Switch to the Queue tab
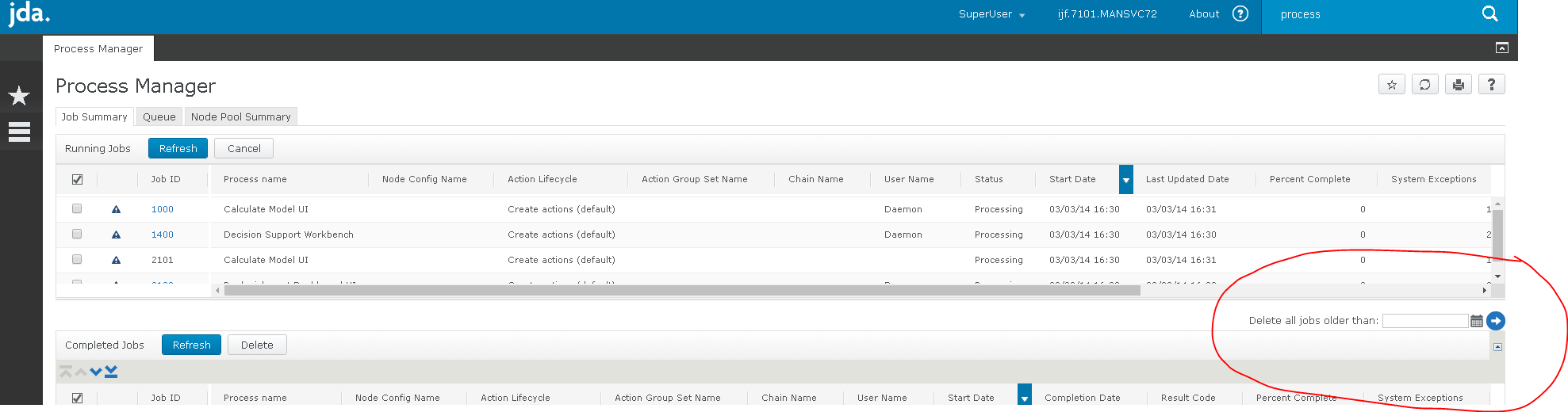 (x=159, y=117)
